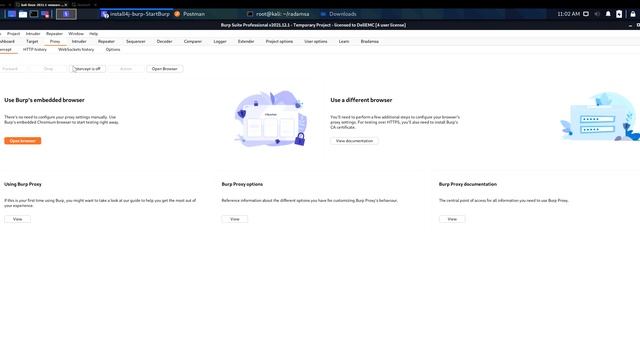Click the View documentation button
The image size is (640, 360).
coord(354,141)
